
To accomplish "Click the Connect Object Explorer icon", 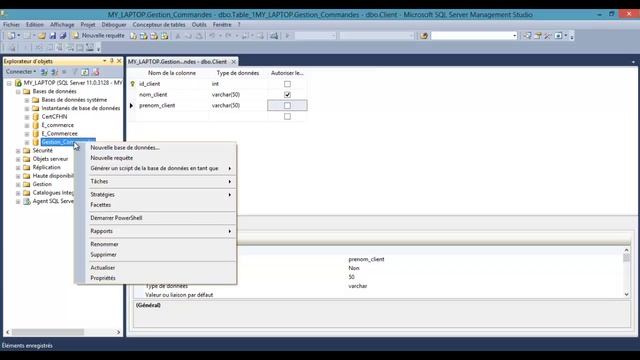I will click(x=44, y=72).
